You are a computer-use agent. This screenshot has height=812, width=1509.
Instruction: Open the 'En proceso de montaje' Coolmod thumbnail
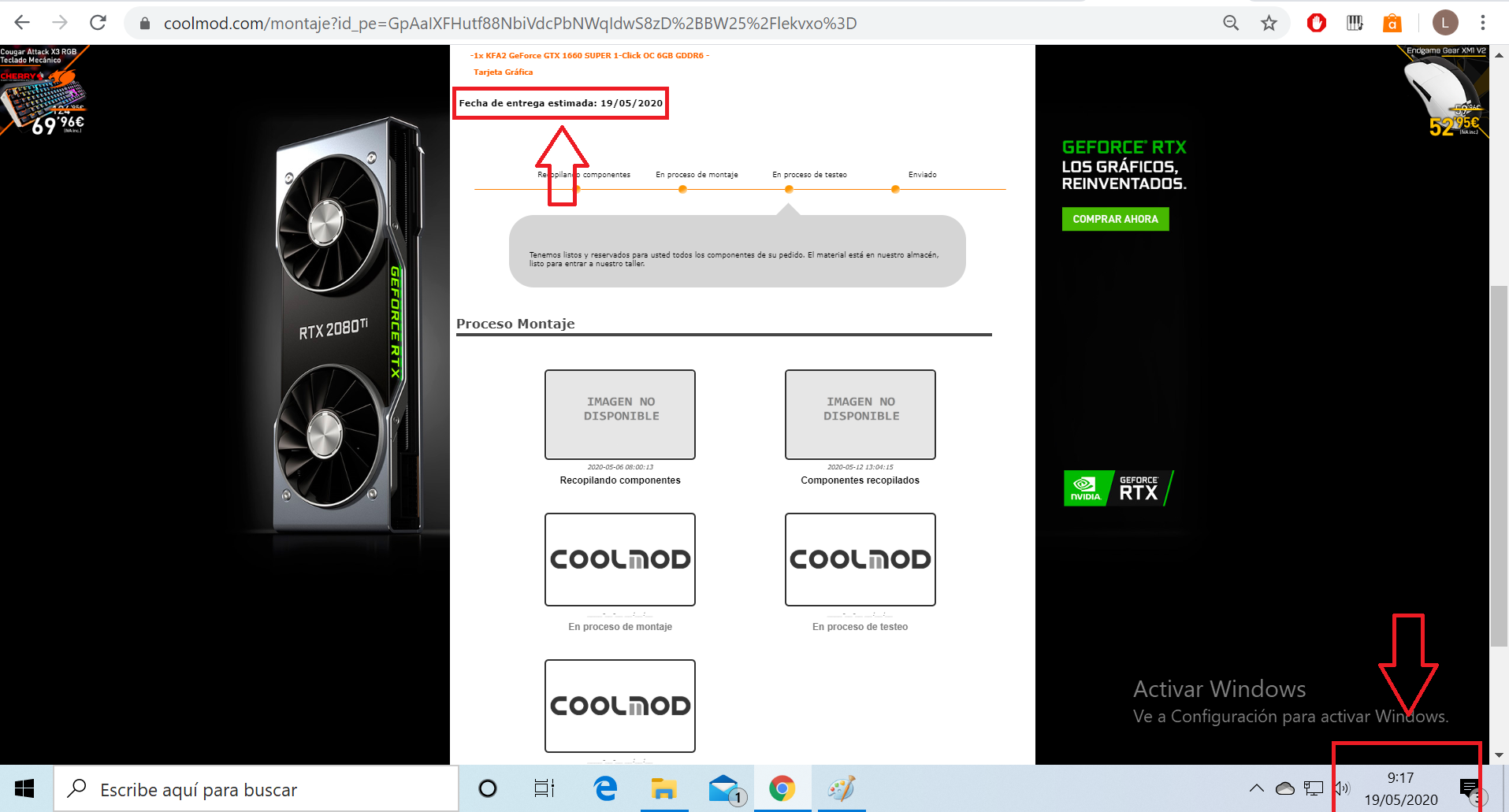click(620, 559)
